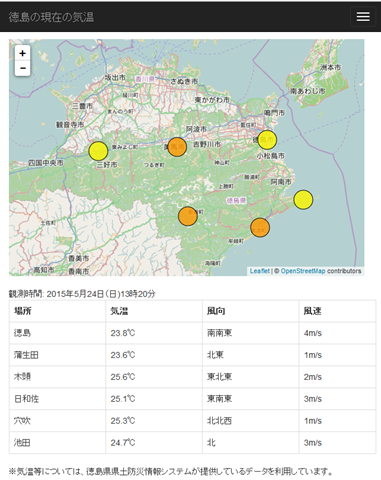Open the Leaflet attribution link
381x480 pixels.
pos(260,271)
